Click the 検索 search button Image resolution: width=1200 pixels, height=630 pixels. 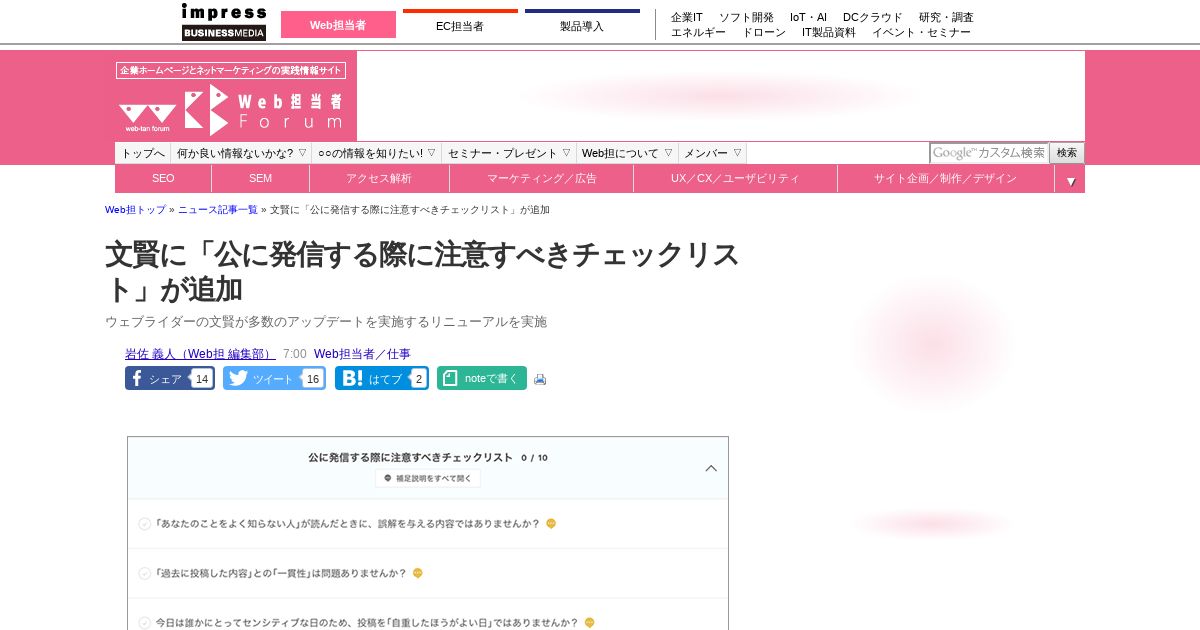point(1067,153)
